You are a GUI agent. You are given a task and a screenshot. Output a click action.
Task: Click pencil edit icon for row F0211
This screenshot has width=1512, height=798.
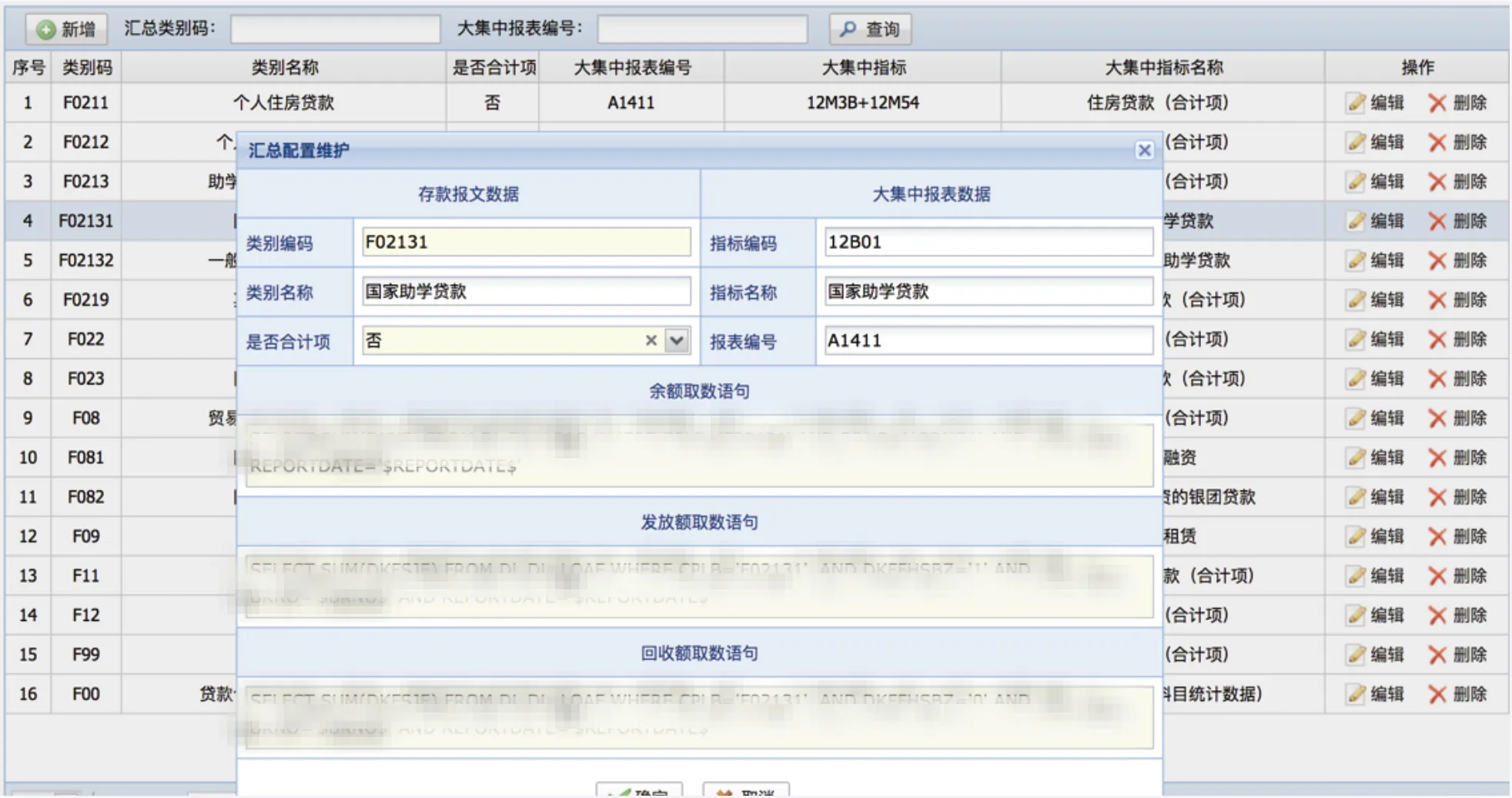click(x=1356, y=103)
